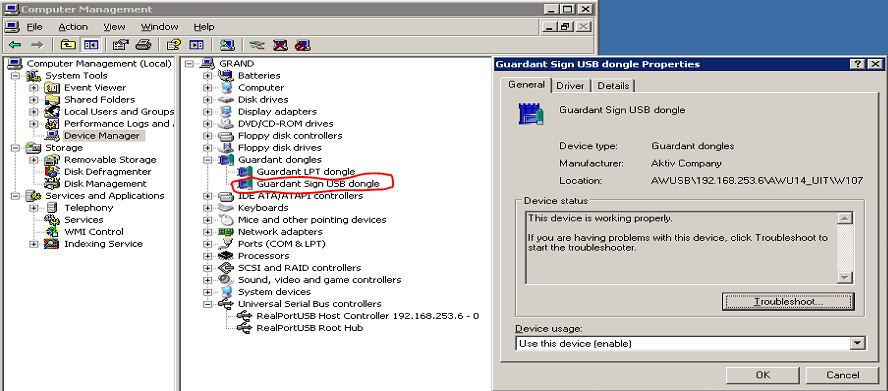888x391 pixels.
Task: Click the Processors category icon
Action: 225,256
